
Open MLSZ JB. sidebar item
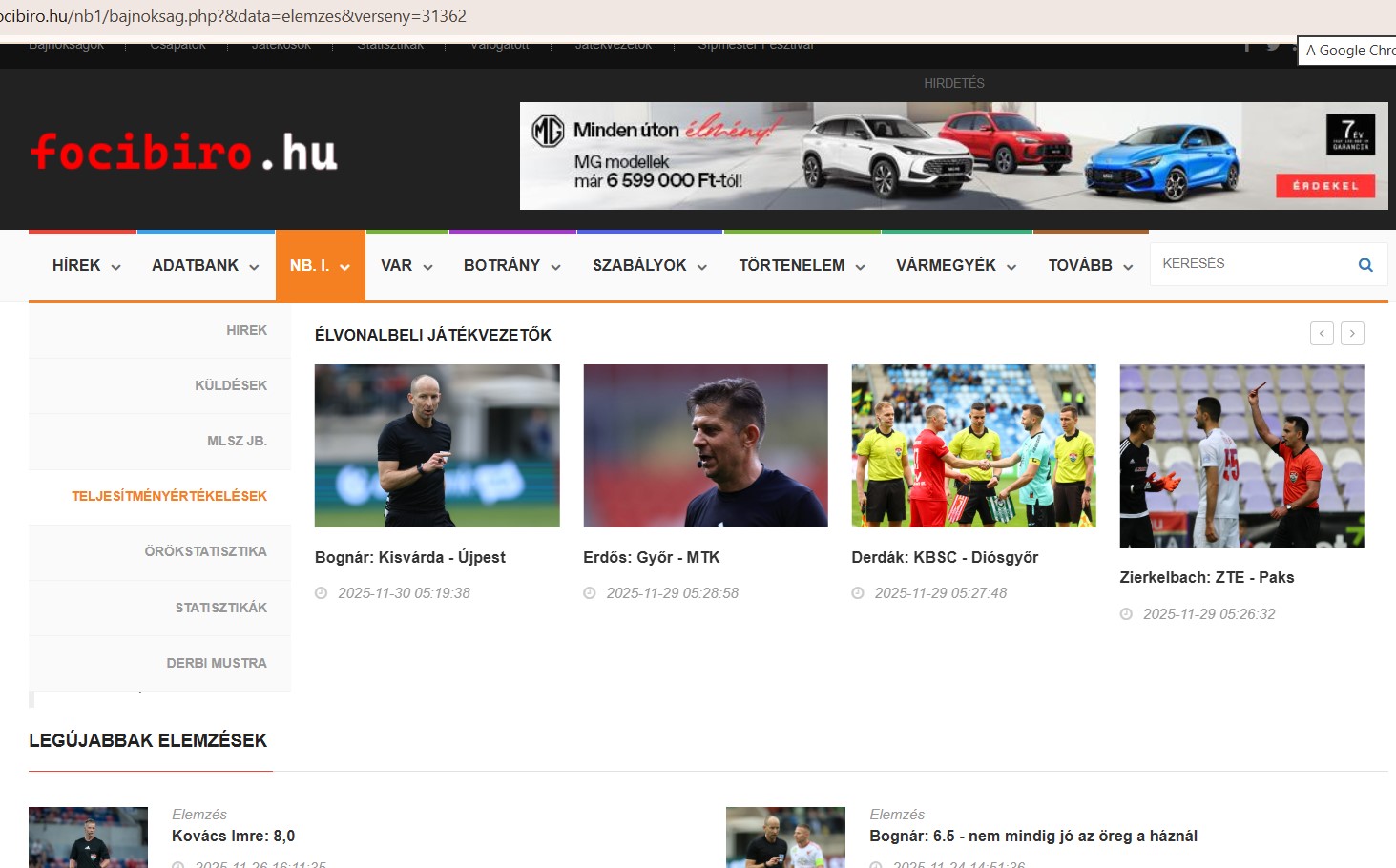tap(237, 441)
